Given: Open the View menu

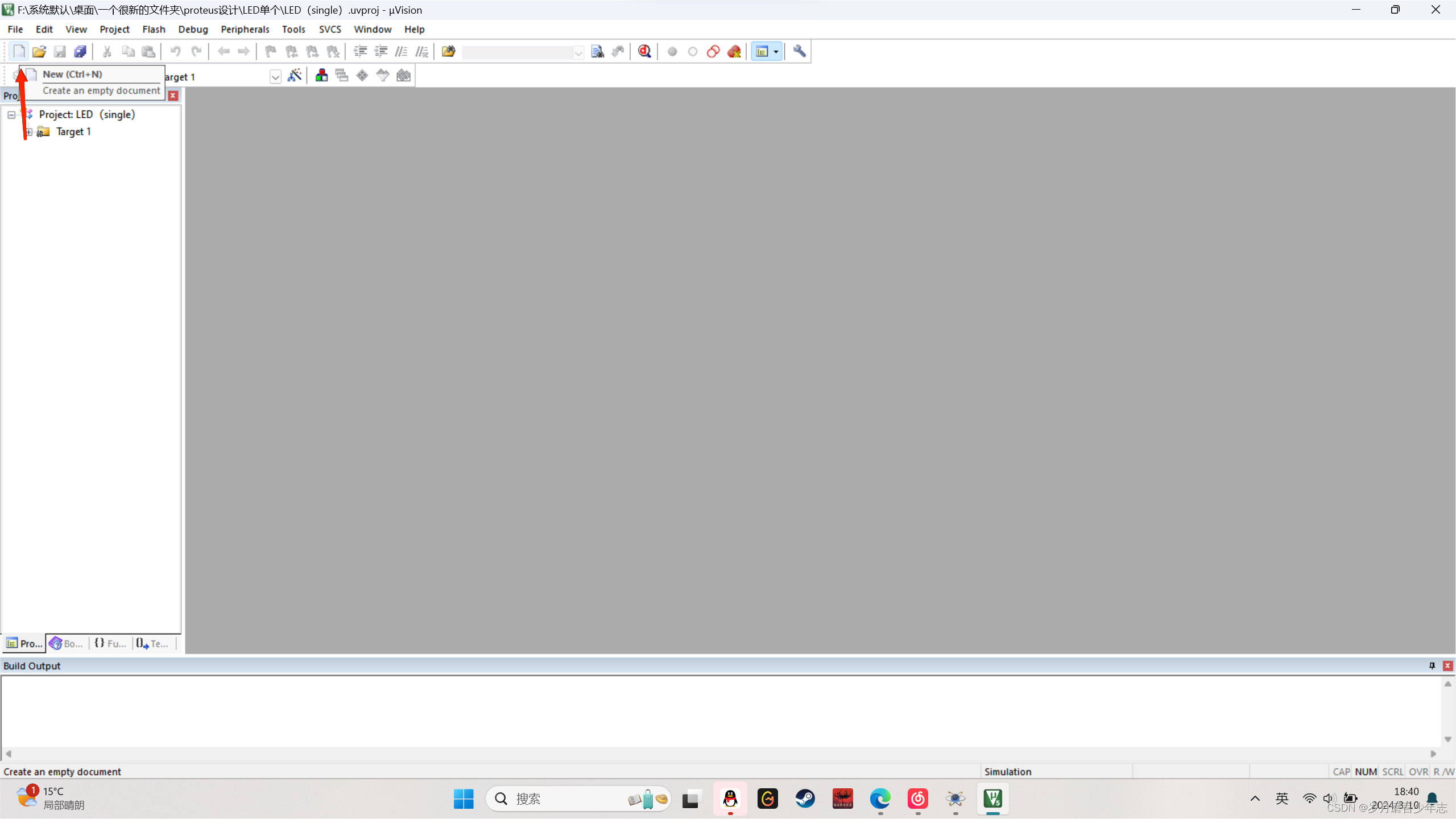Looking at the screenshot, I should tap(76, 29).
